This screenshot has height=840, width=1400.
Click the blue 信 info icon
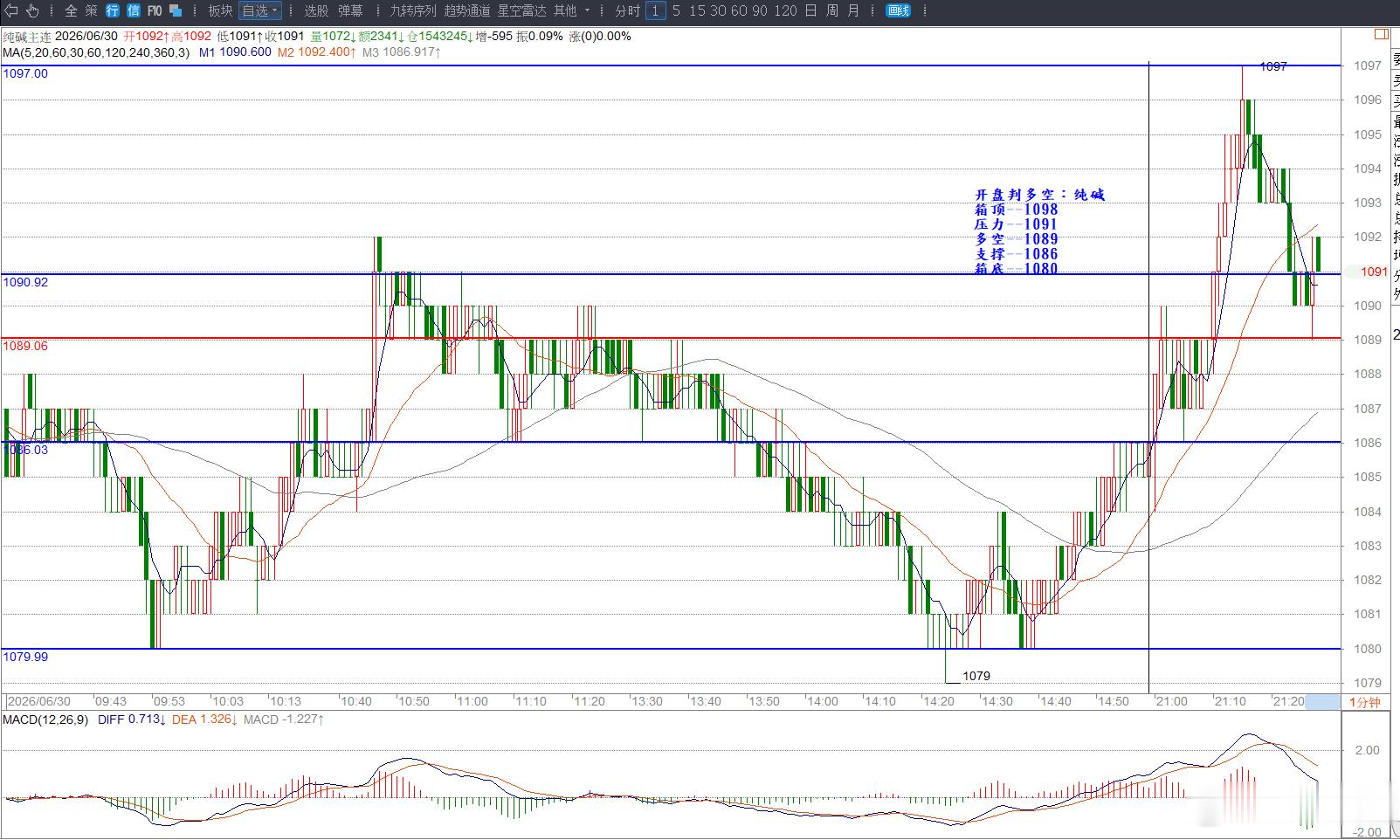pos(133,10)
